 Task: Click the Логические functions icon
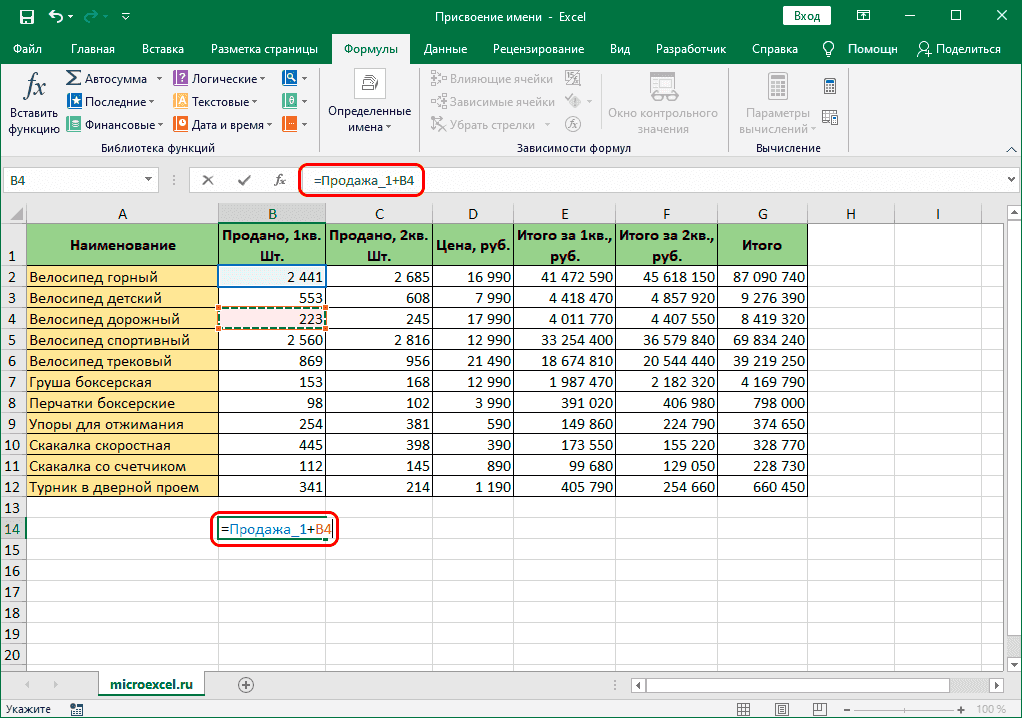[180, 77]
